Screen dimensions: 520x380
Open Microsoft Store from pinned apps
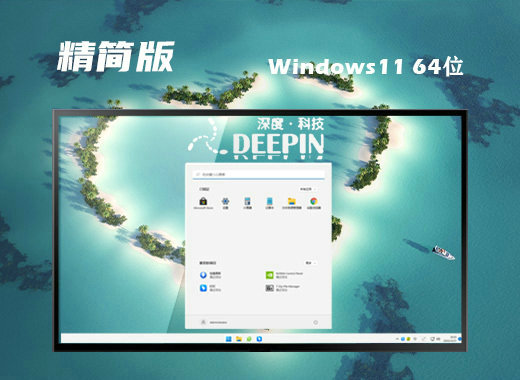pyautogui.click(x=203, y=203)
